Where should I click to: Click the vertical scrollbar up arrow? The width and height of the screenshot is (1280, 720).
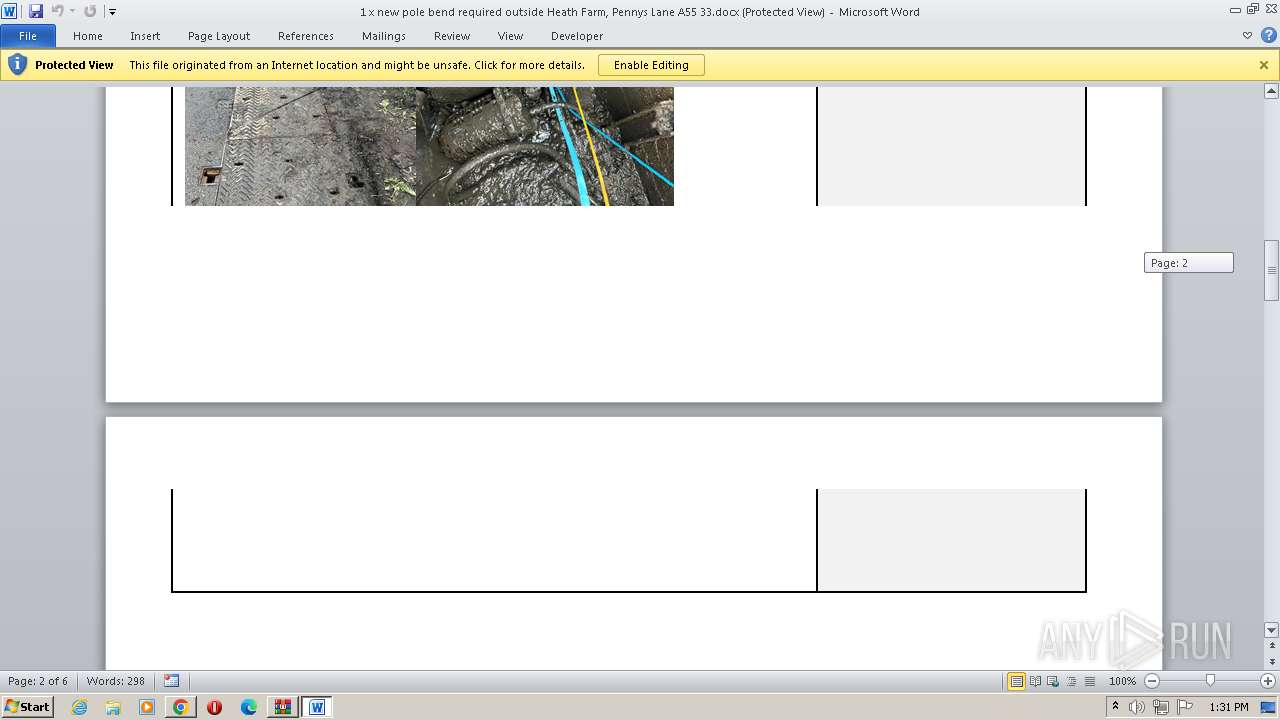point(1272,91)
